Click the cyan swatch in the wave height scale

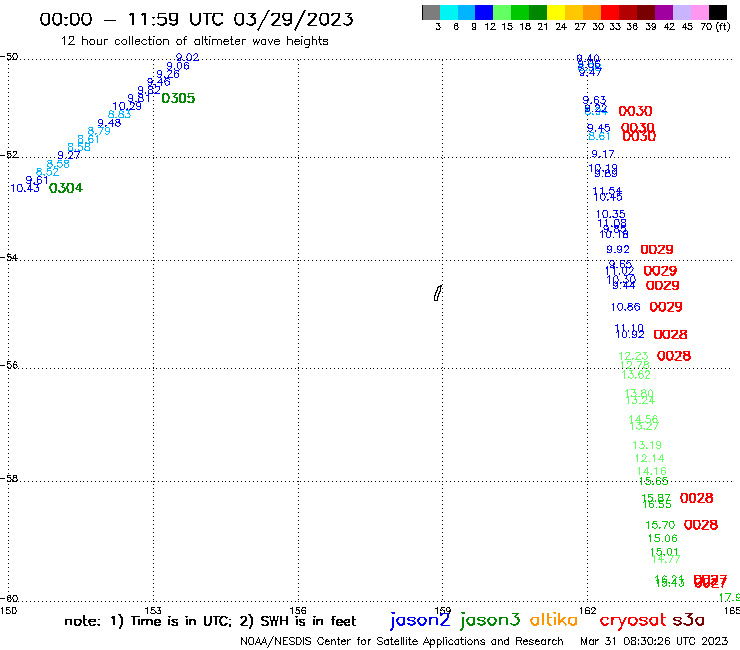449,12
